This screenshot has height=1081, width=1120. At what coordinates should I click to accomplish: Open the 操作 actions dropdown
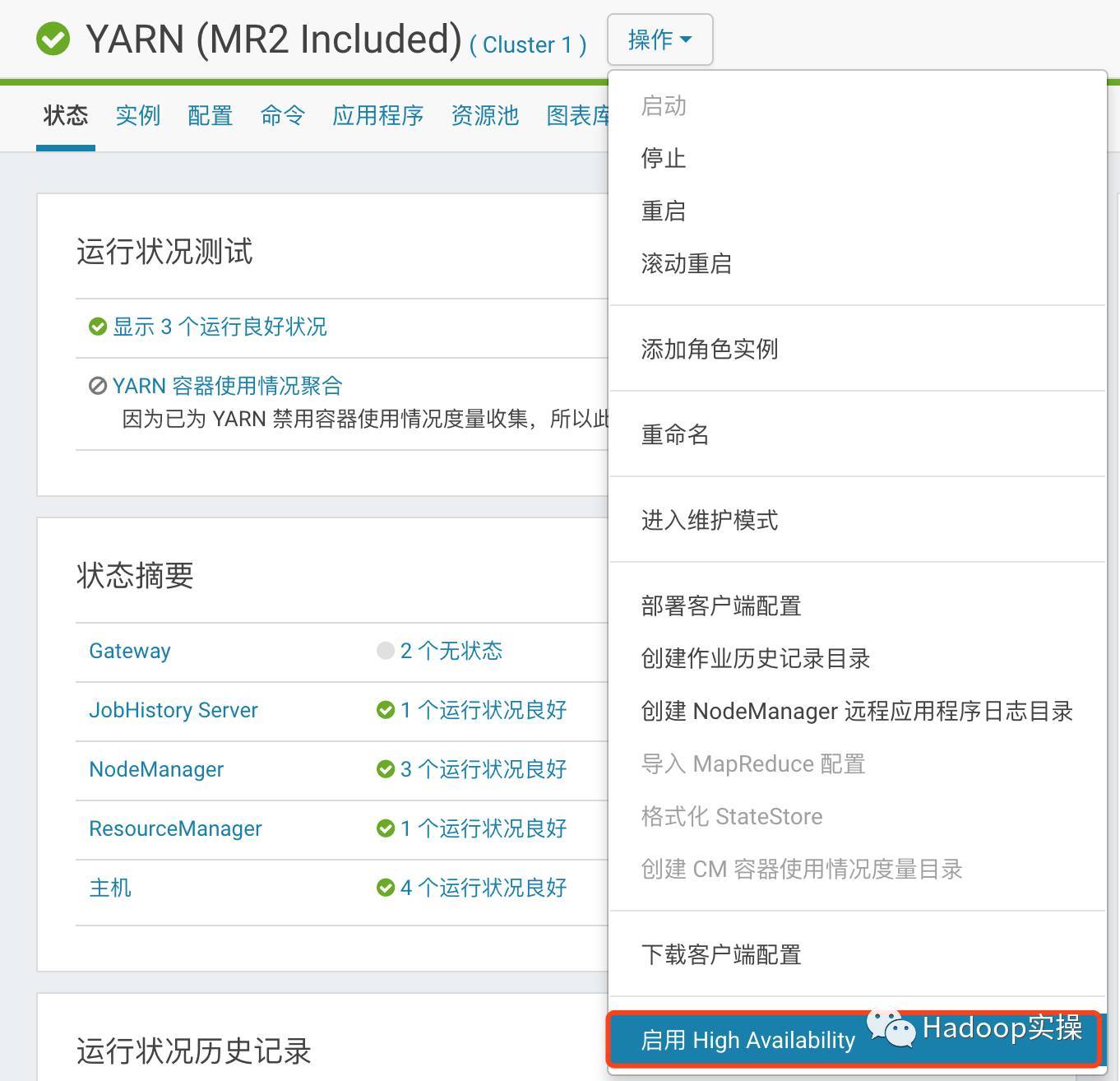[660, 39]
